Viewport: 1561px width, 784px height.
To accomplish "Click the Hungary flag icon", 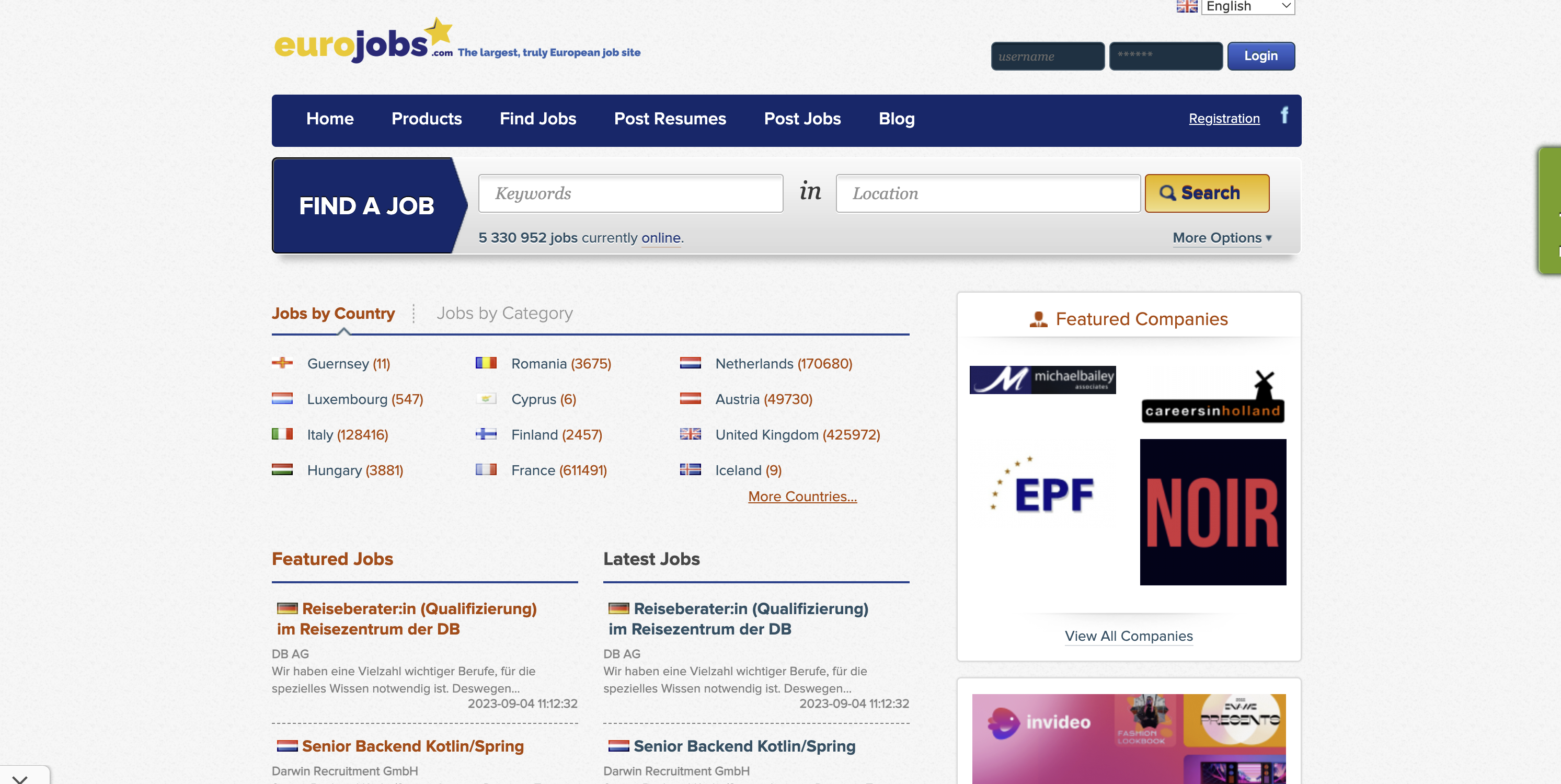I will pos(282,469).
